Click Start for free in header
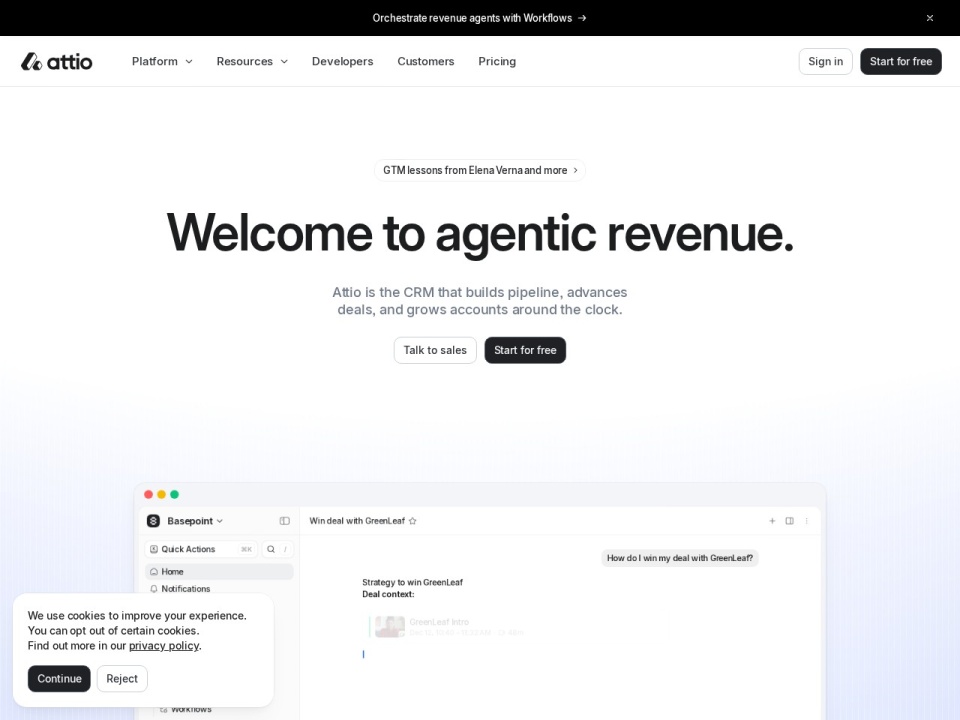Viewport: 960px width, 720px height. pyautogui.click(x=901, y=61)
